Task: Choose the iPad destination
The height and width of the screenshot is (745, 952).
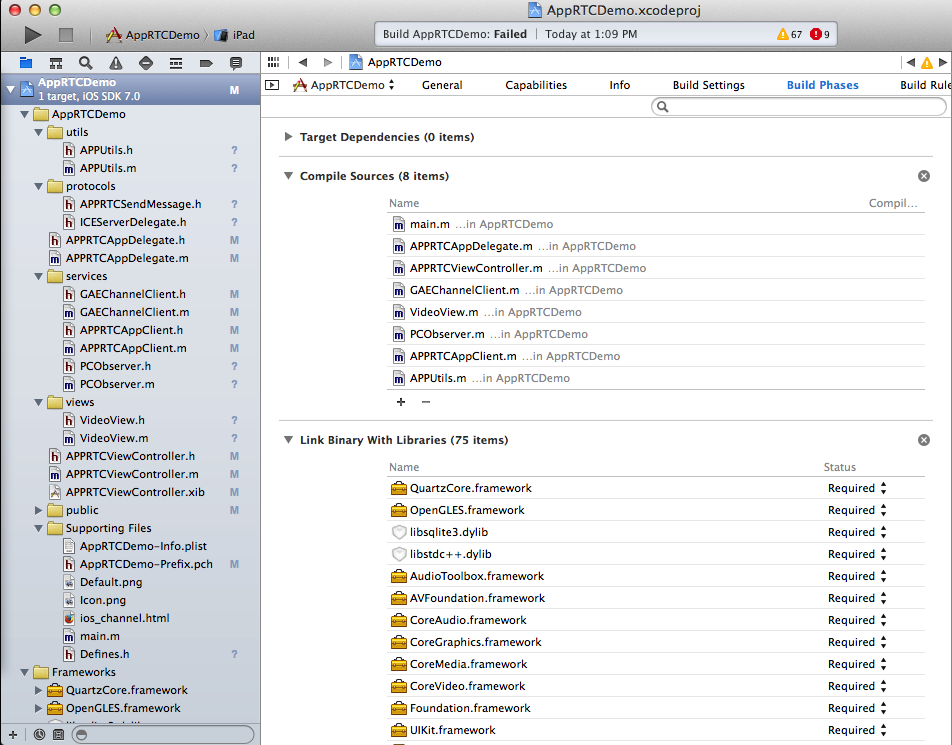Action: [x=235, y=35]
